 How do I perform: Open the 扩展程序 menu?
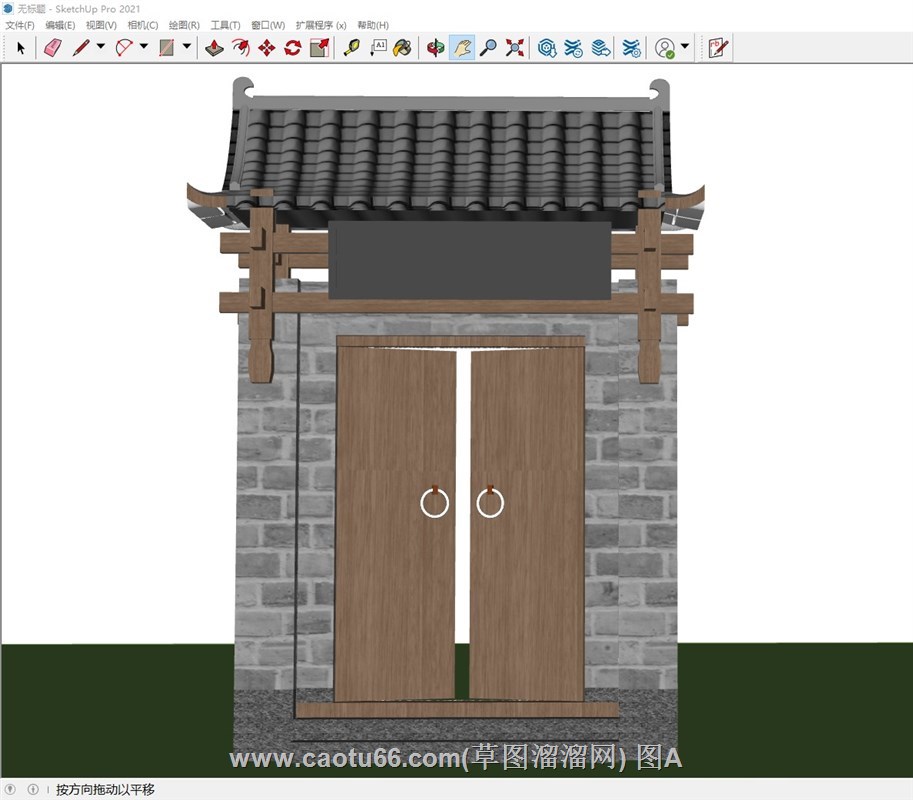click(x=321, y=25)
